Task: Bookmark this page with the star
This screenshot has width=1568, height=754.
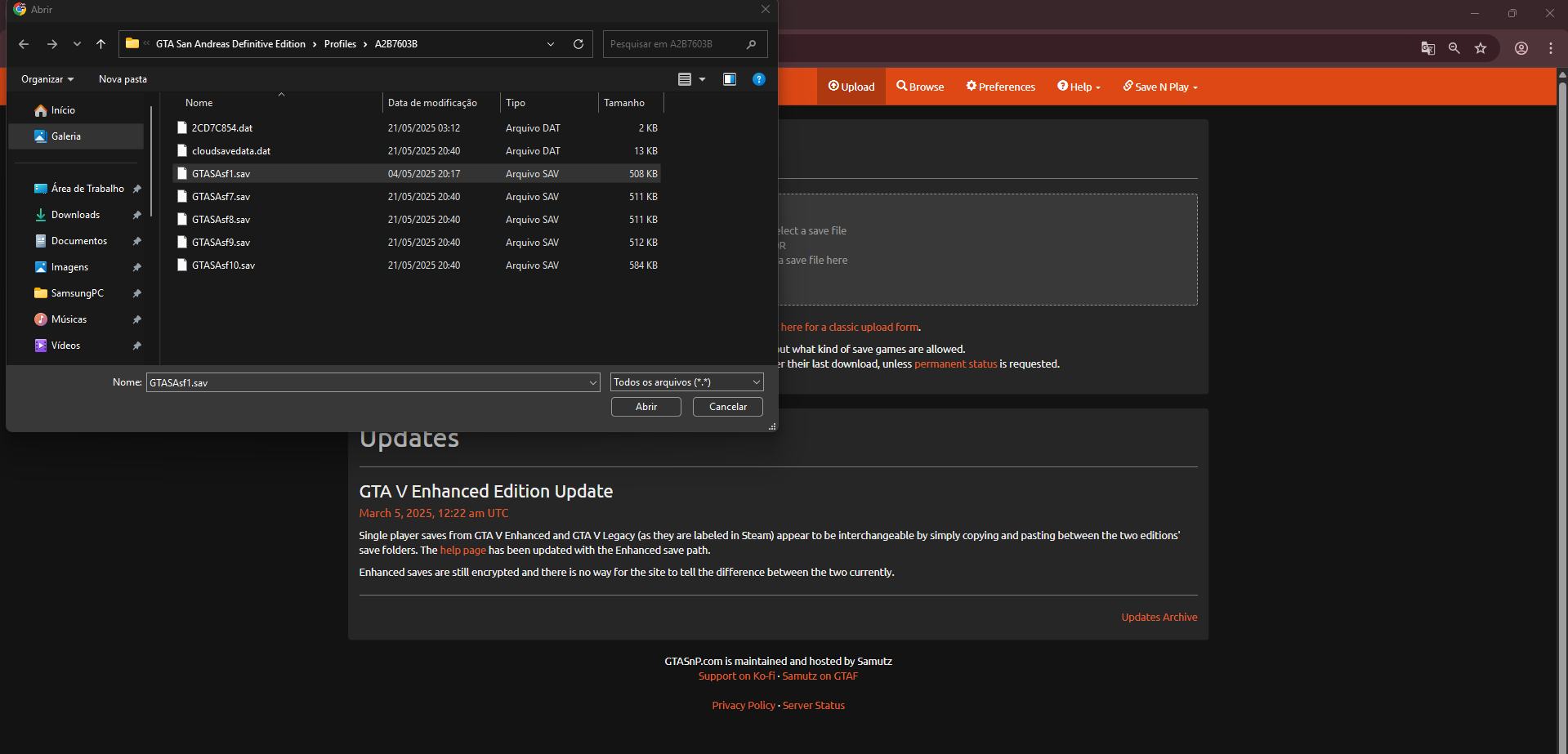Action: coord(1481,48)
